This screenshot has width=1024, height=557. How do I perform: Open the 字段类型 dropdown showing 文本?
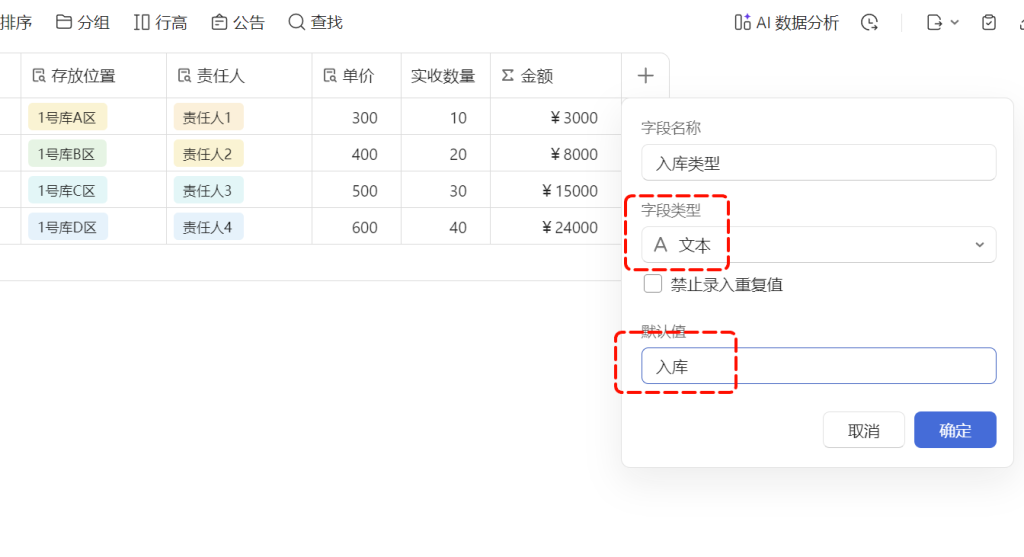(818, 245)
